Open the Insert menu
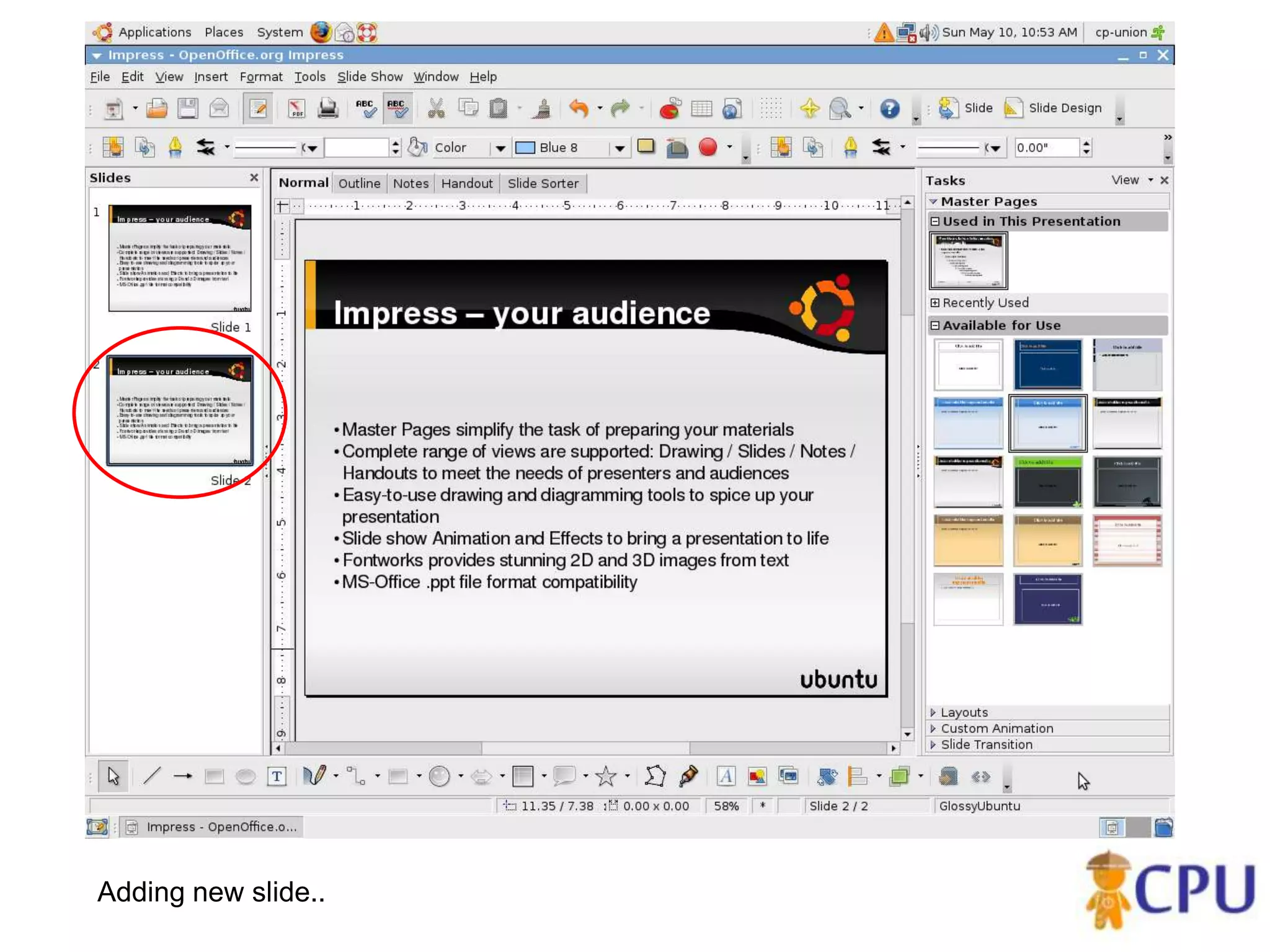The height and width of the screenshot is (952, 1270). [211, 77]
